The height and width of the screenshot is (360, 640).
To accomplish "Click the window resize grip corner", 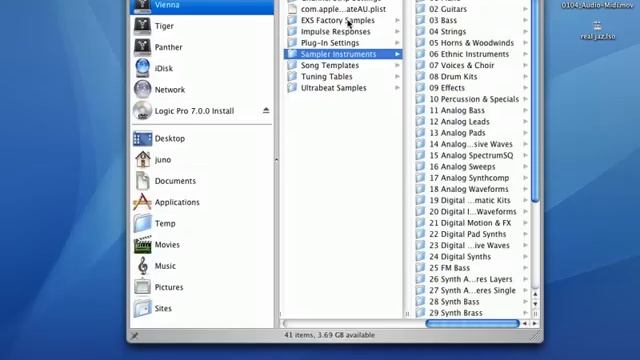I will point(536,336).
